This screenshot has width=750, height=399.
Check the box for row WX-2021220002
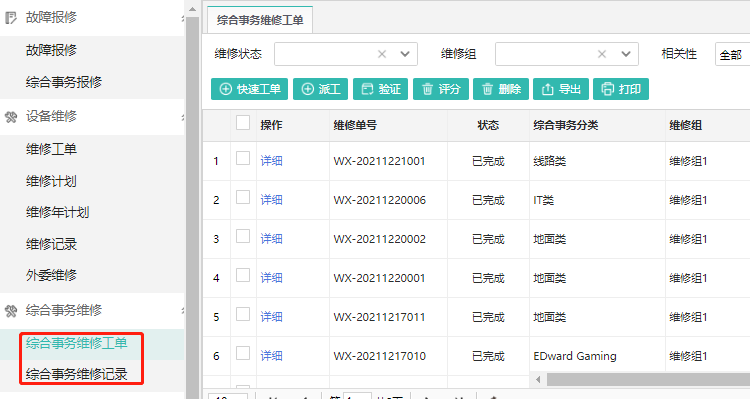pos(243,236)
